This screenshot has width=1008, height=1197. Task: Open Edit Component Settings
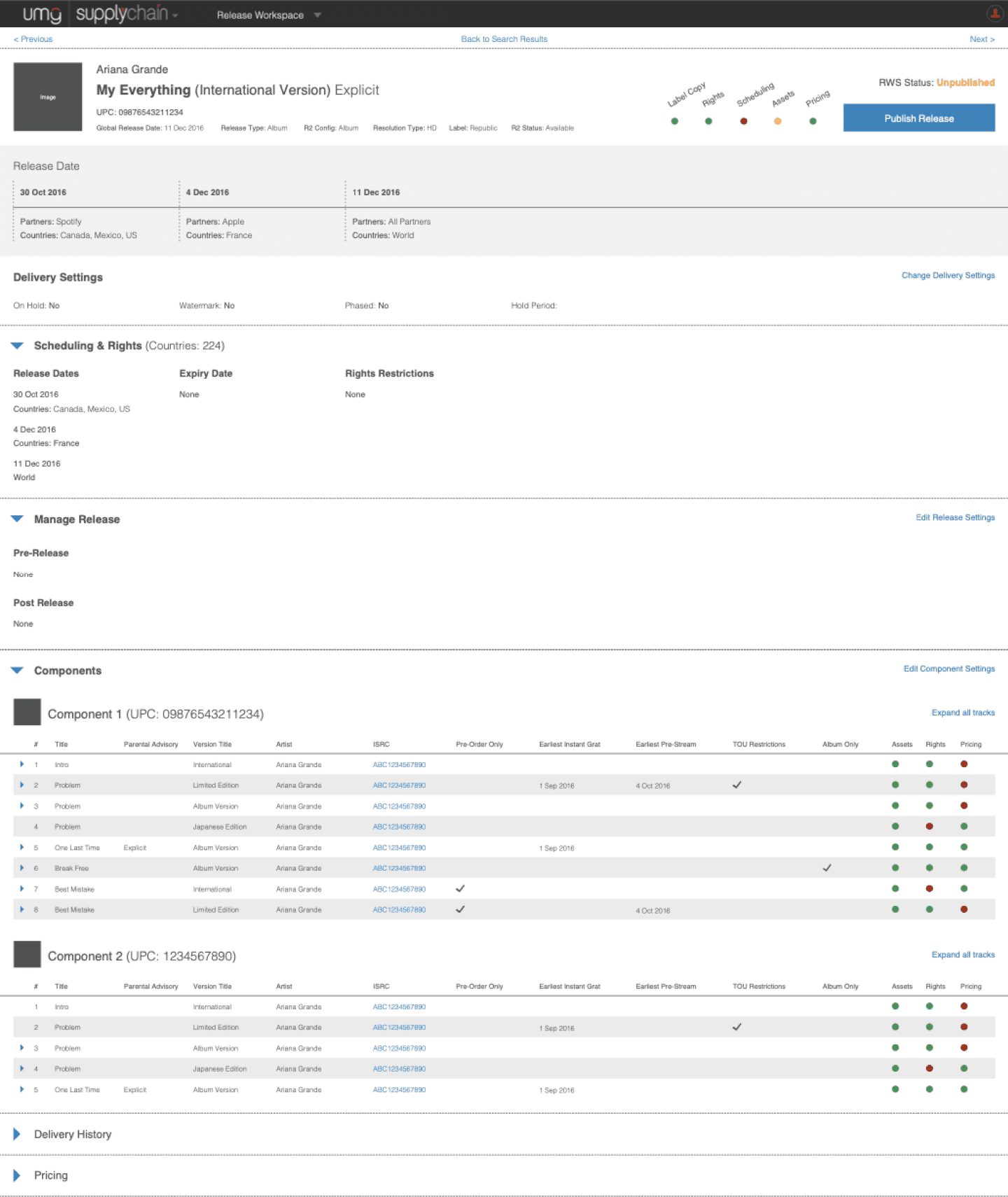pyautogui.click(x=948, y=668)
